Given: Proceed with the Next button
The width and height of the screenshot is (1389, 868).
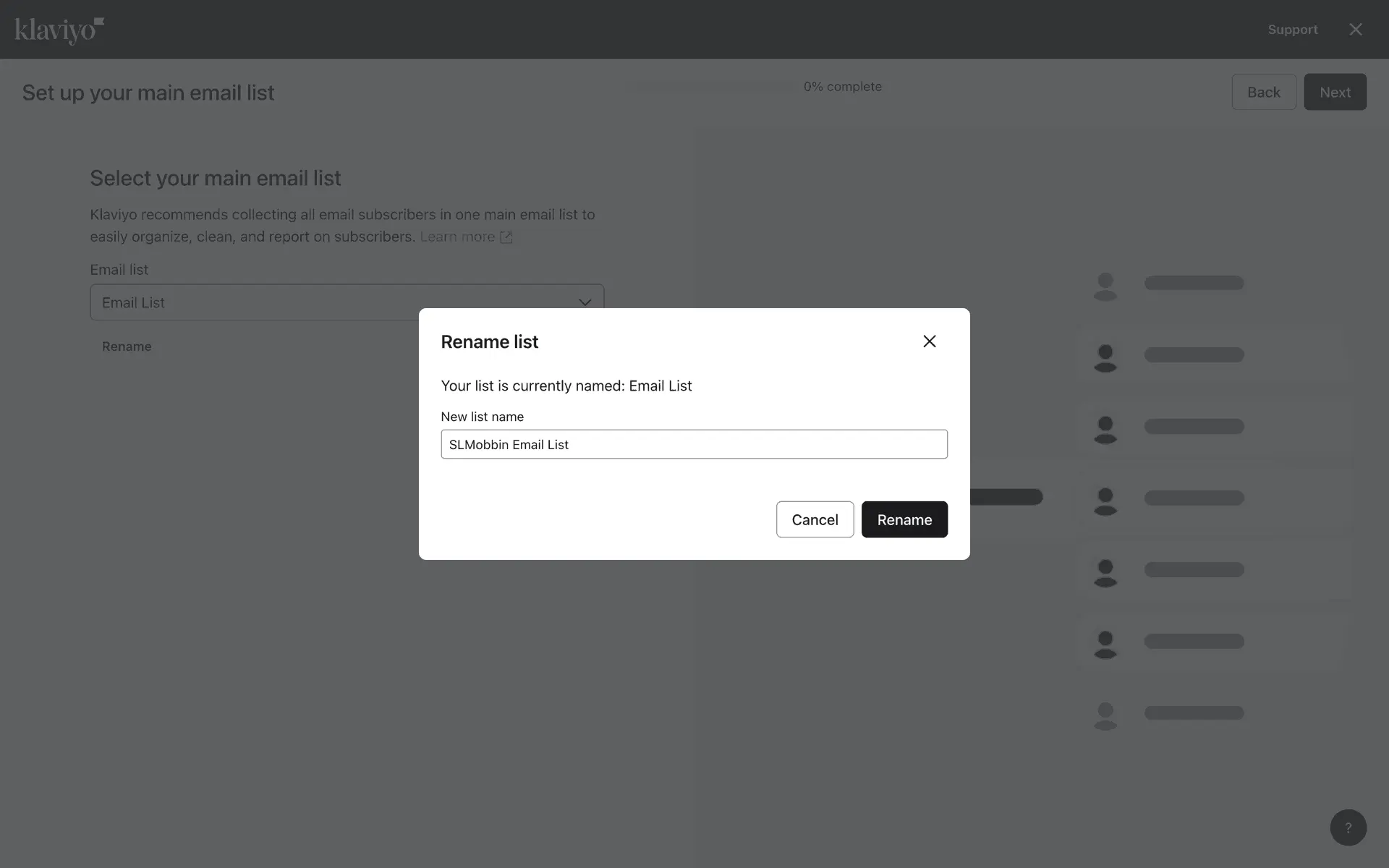Looking at the screenshot, I should pos(1334,92).
